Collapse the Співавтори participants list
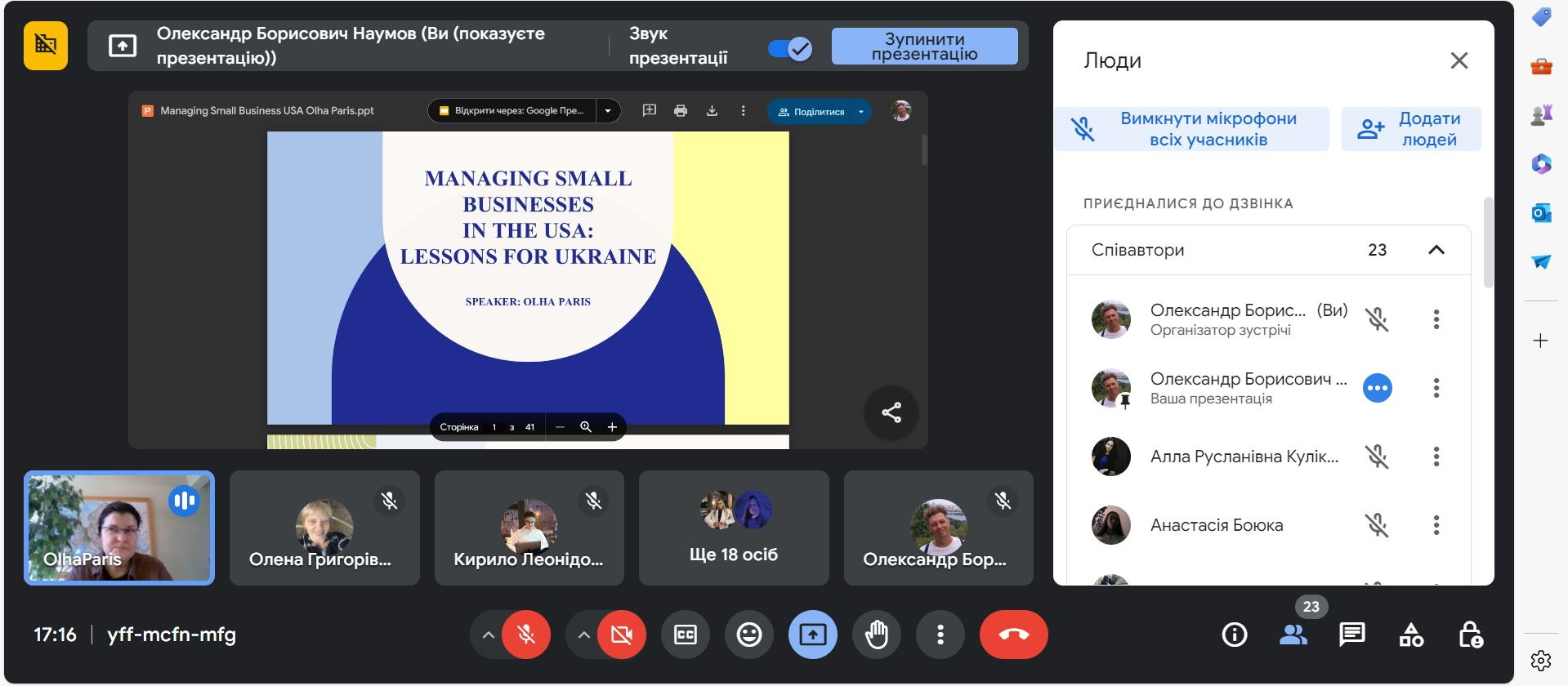Screen dimensions: 1568x686 coord(1436,250)
